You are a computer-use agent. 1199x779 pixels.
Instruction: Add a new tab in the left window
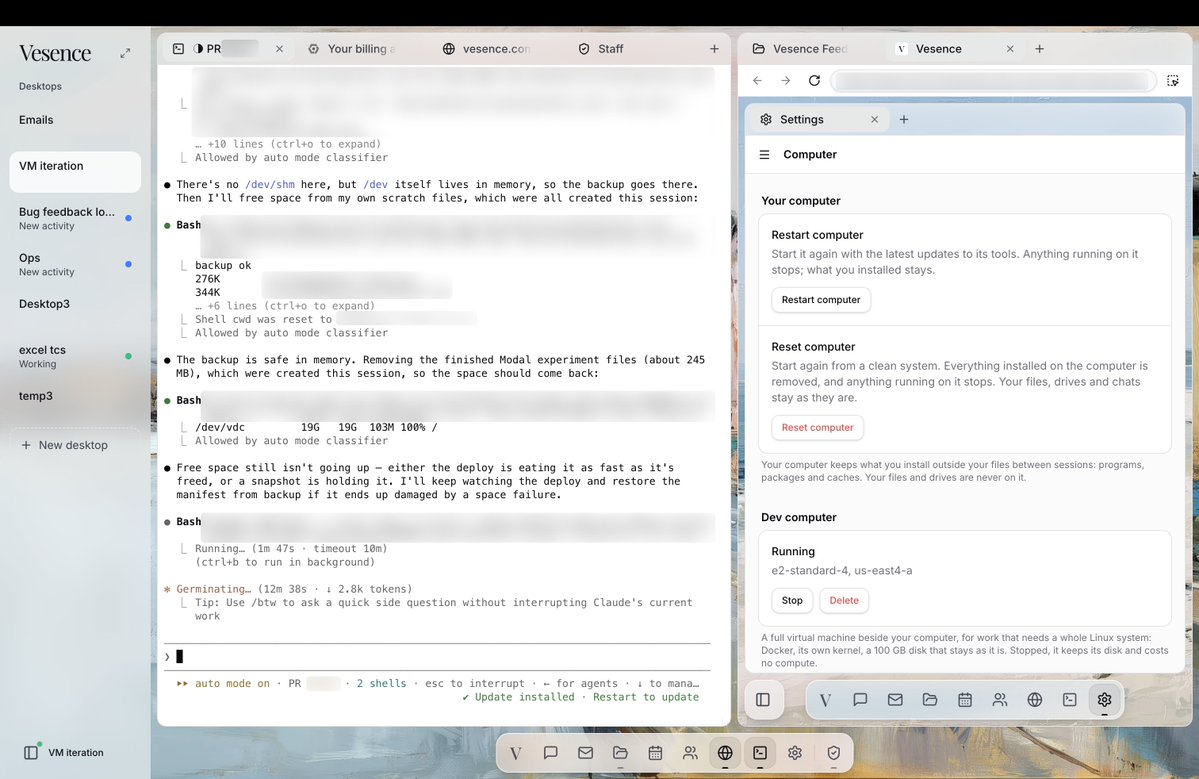714,49
